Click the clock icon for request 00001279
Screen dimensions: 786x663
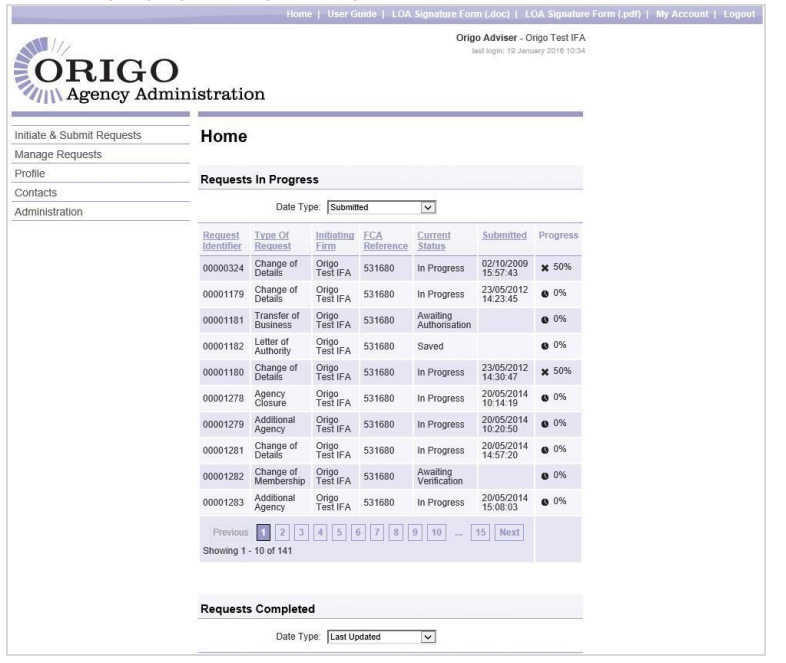click(x=545, y=424)
